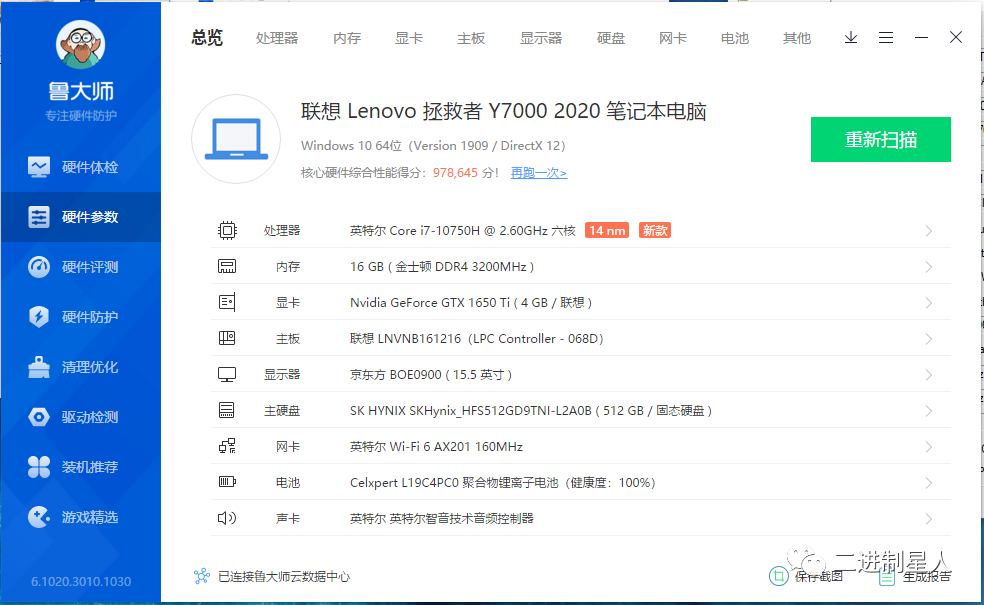Click the 京东方 BOE0900 display text
The width and height of the screenshot is (984, 605).
click(x=431, y=375)
